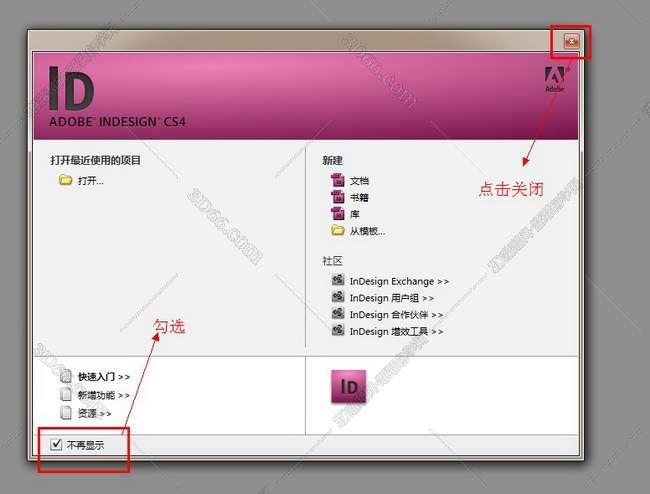Create a new 书籍
The height and width of the screenshot is (494, 650).
pyautogui.click(x=359, y=197)
